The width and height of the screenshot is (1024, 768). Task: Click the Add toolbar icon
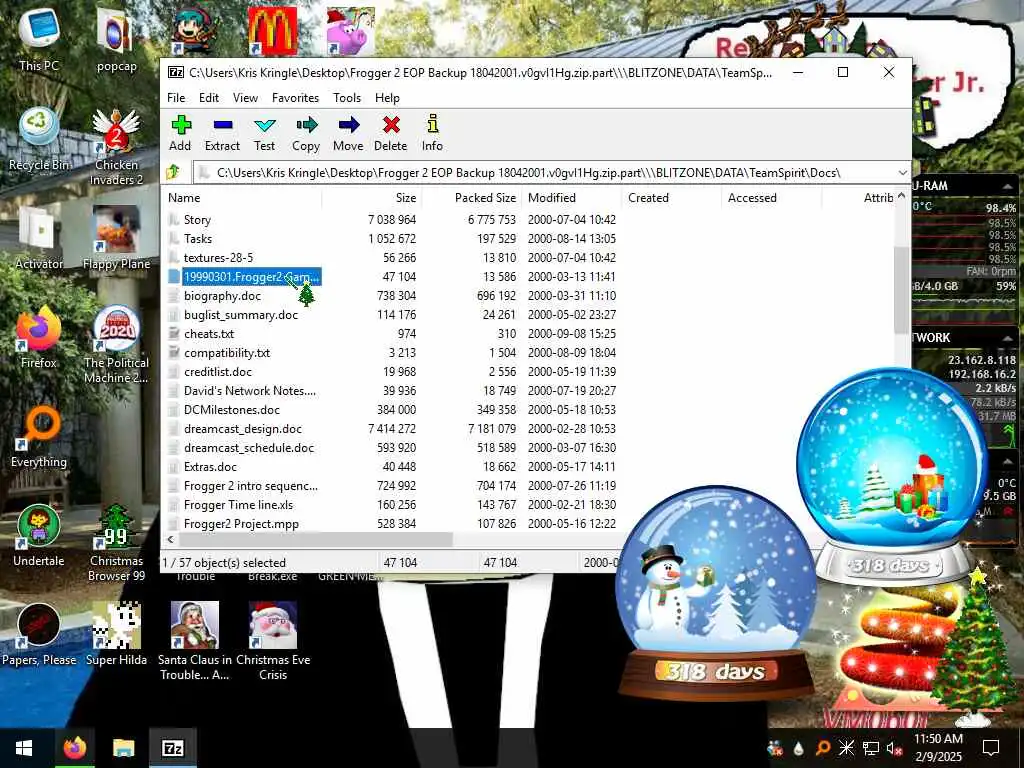tap(181, 133)
